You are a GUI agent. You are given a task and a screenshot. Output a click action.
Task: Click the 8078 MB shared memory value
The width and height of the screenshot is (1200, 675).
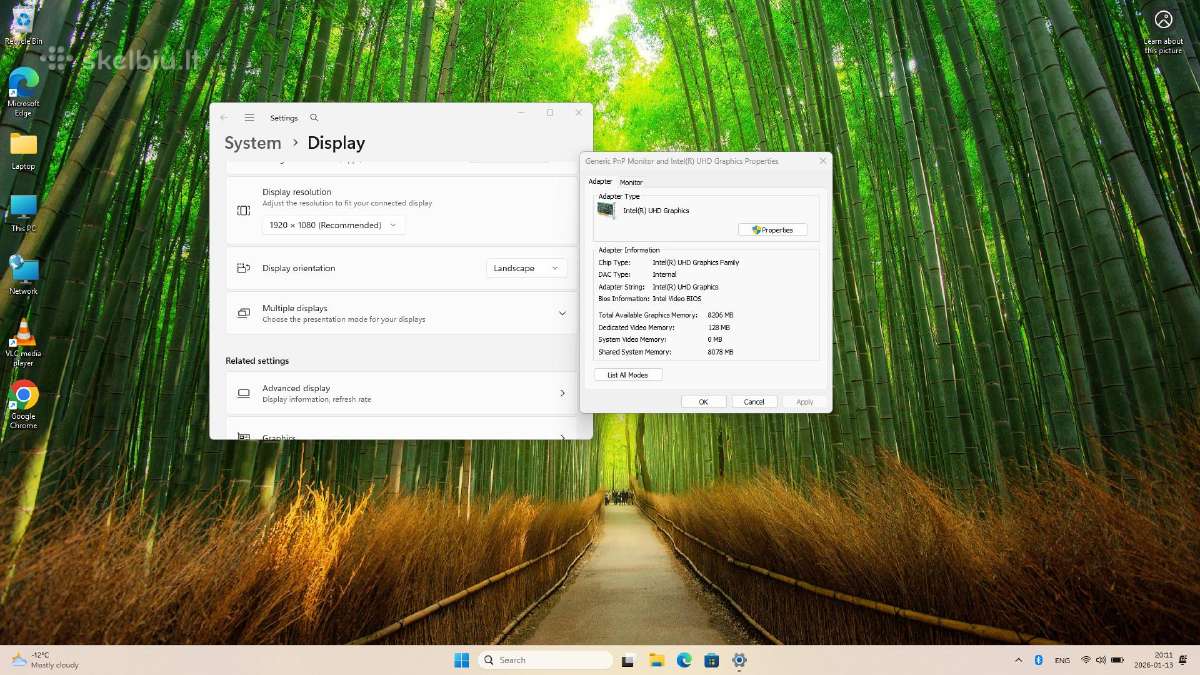click(x=720, y=352)
